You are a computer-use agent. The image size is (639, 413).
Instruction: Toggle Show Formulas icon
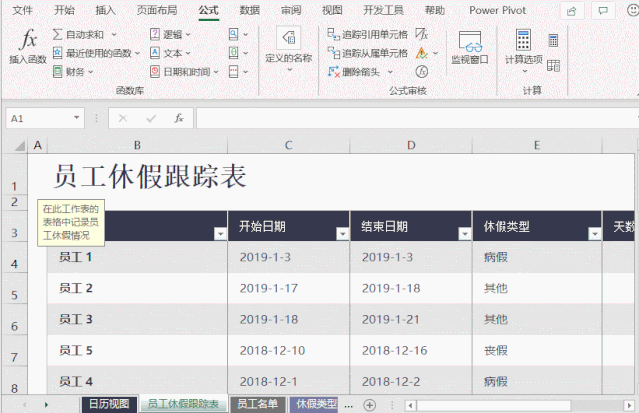[x=421, y=34]
